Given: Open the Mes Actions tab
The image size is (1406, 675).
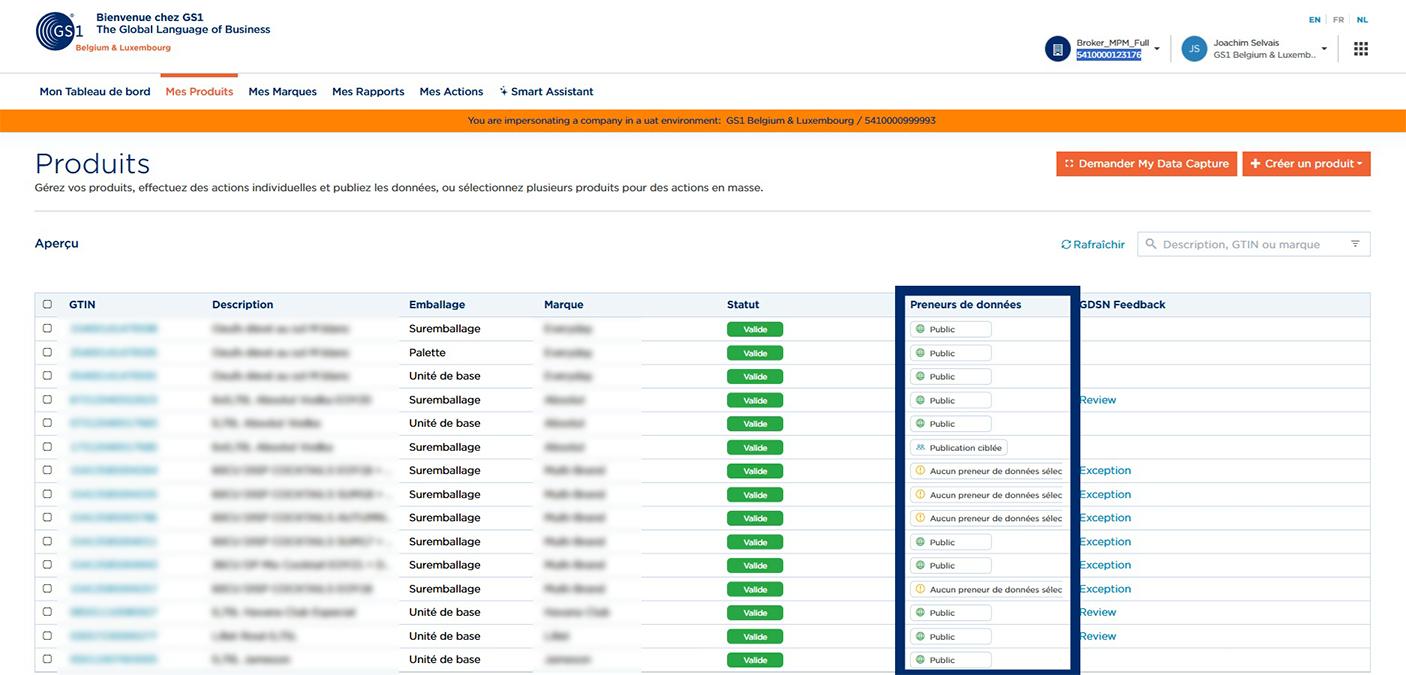Looking at the screenshot, I should click(451, 92).
